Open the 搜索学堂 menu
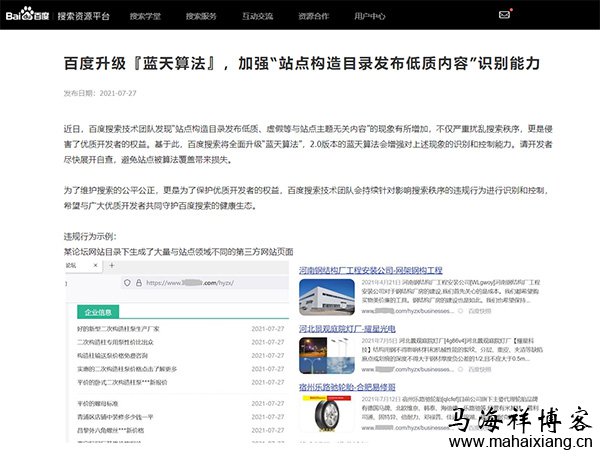This screenshot has height=459, width=600. pos(145,16)
